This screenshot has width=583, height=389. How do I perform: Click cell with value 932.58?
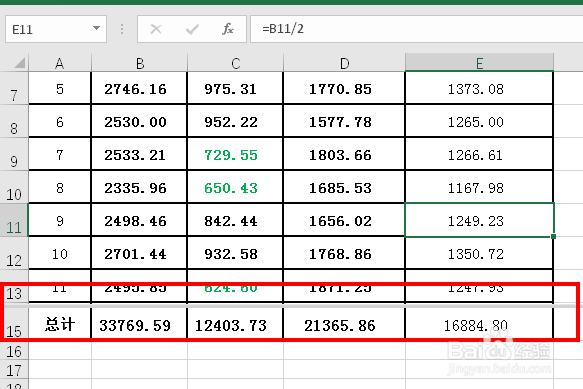coord(235,253)
